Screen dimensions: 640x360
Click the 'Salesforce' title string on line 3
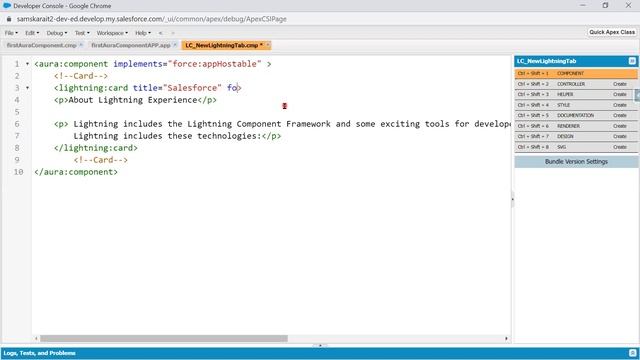pos(192,88)
